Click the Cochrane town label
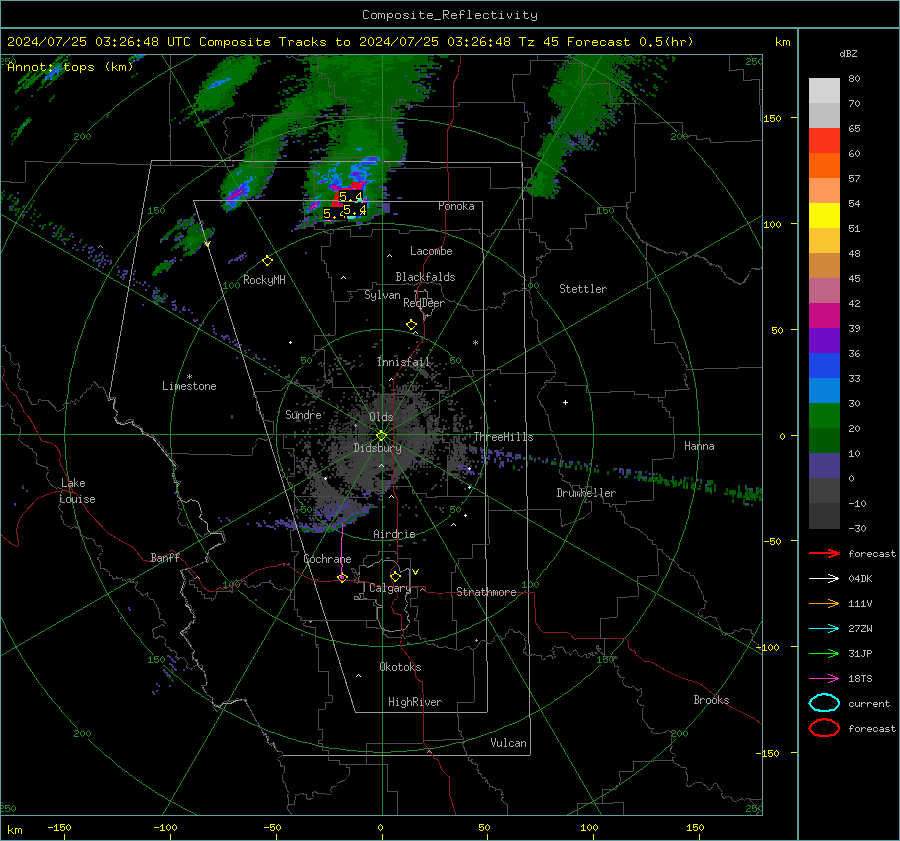 (327, 559)
